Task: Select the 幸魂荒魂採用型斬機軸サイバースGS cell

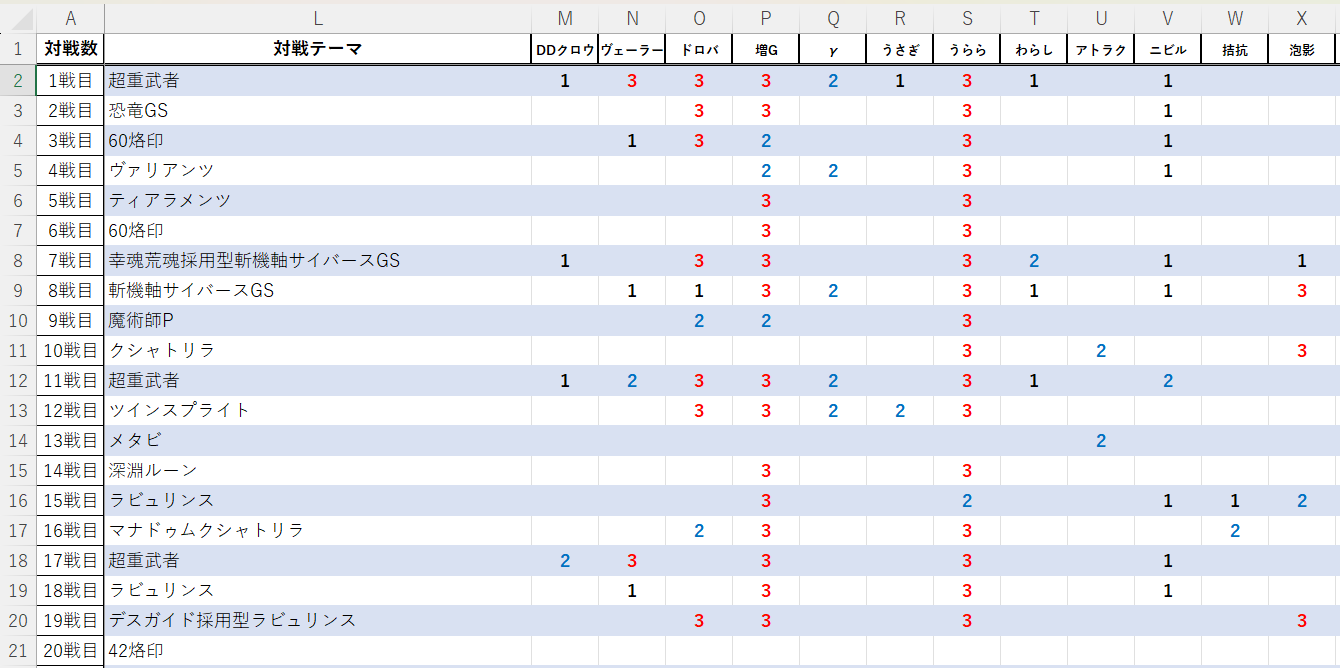Action: pos(317,260)
